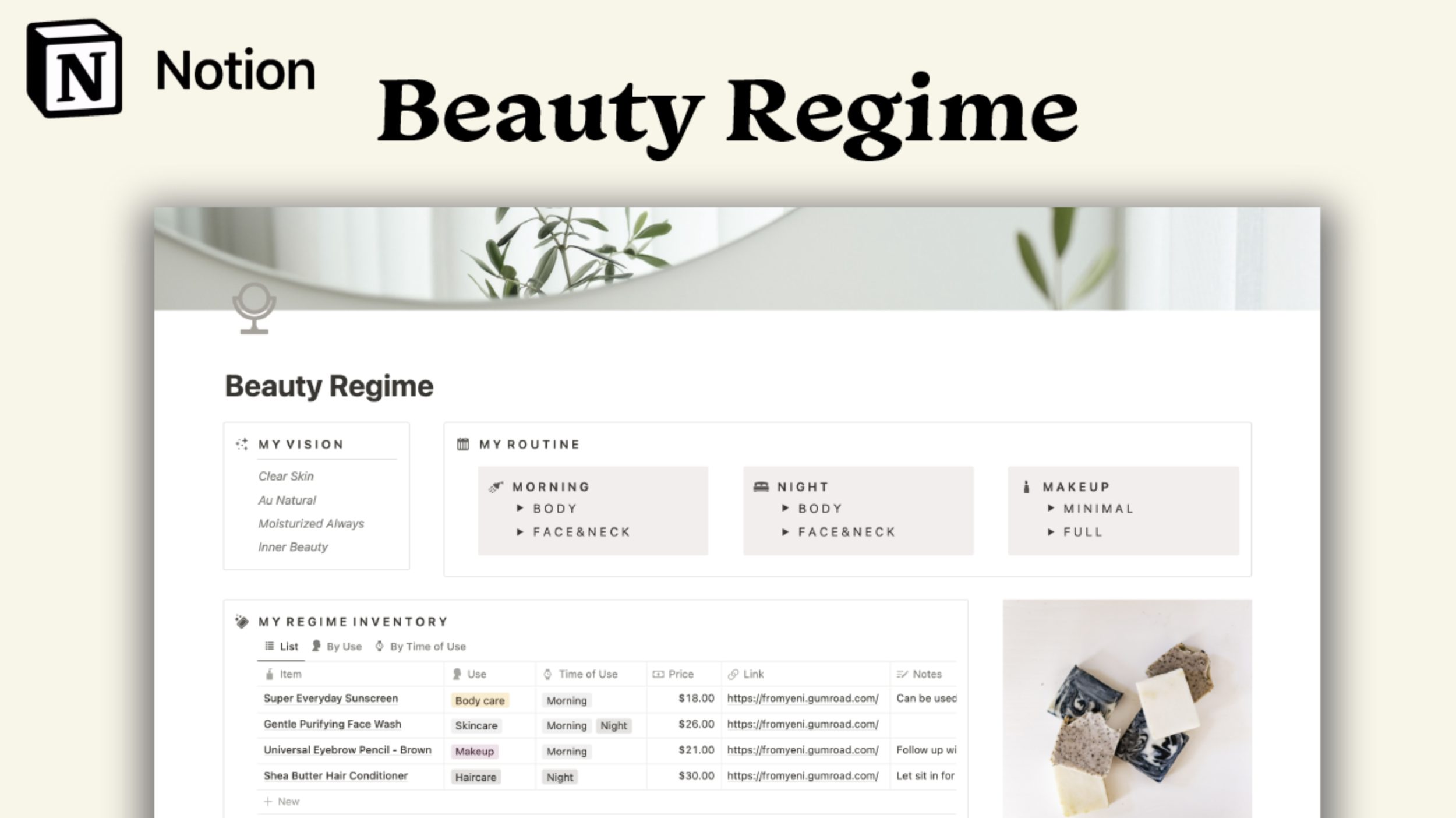Image resolution: width=1456 pixels, height=818 pixels.
Task: Click the MY REGIME INVENTORY heading
Action: pyautogui.click(x=353, y=622)
